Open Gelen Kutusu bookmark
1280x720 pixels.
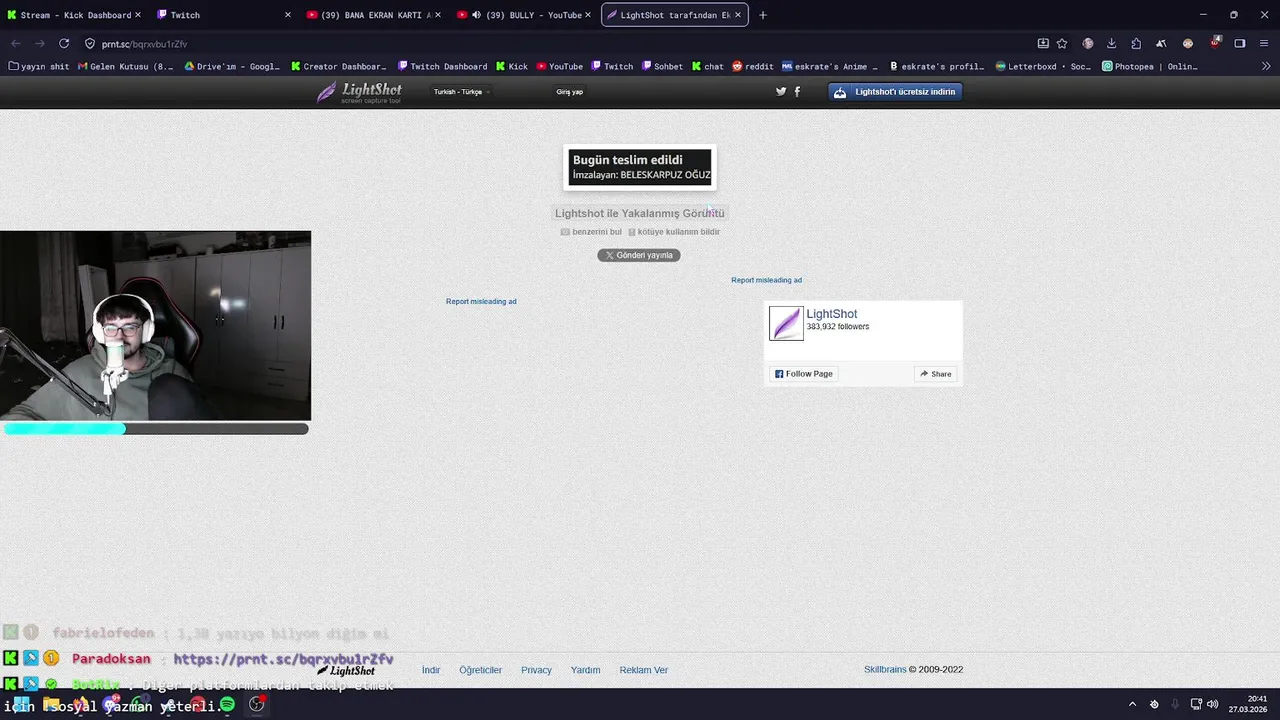pyautogui.click(x=125, y=66)
